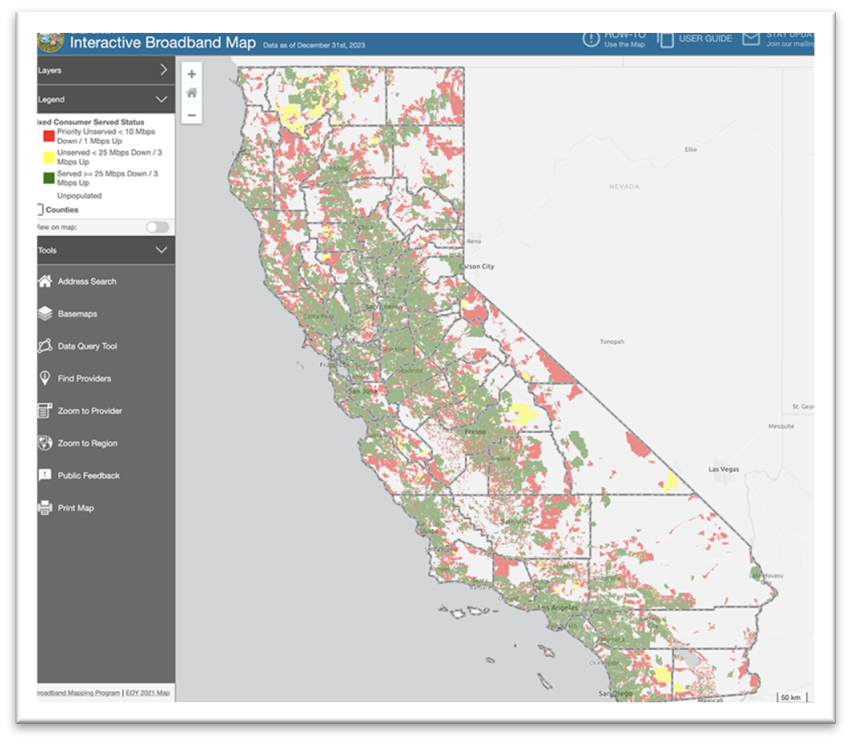Choose the Zoom to Region globe icon
This screenshot has width=851, height=743.
(x=45, y=443)
